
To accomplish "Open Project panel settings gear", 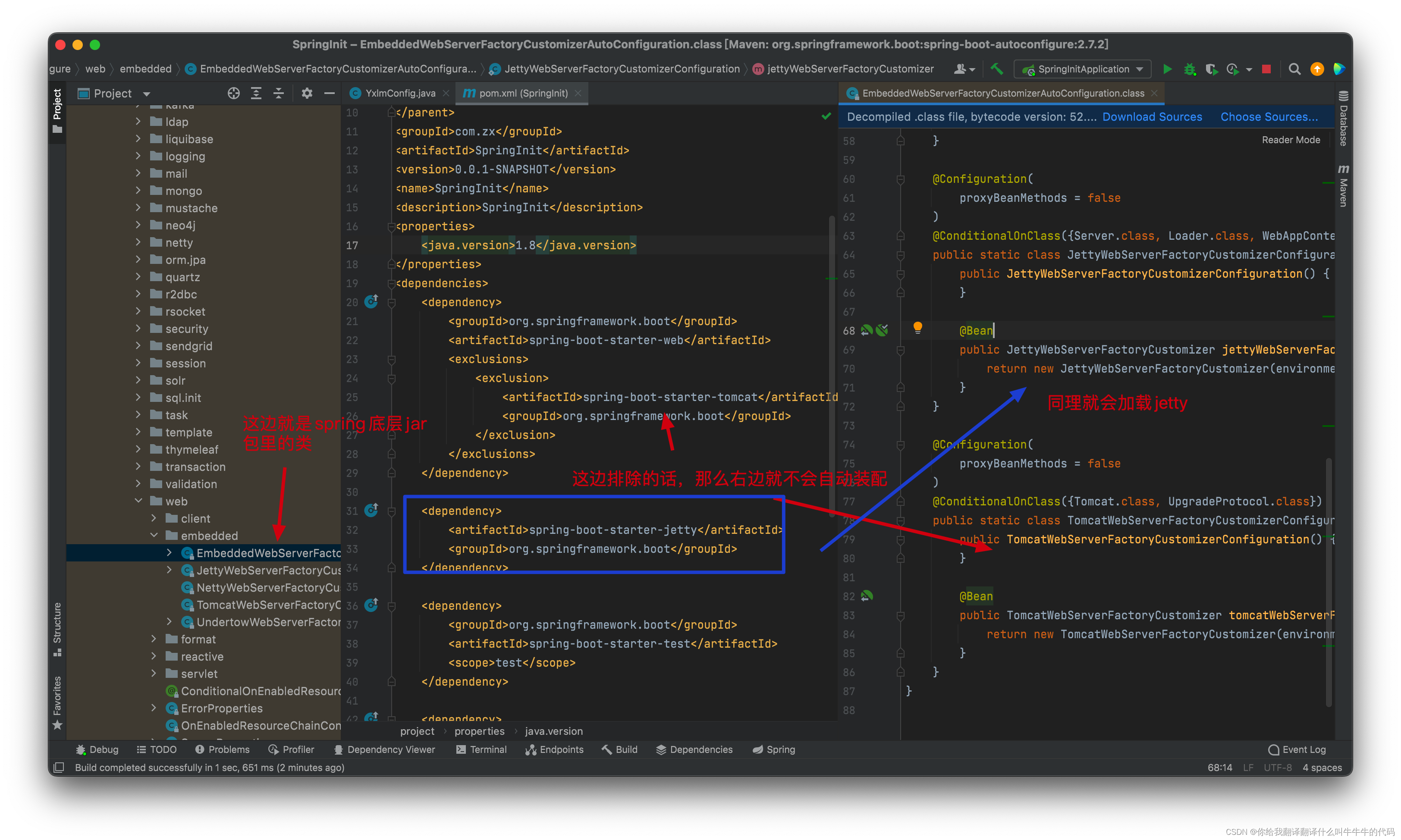I will (x=307, y=94).
